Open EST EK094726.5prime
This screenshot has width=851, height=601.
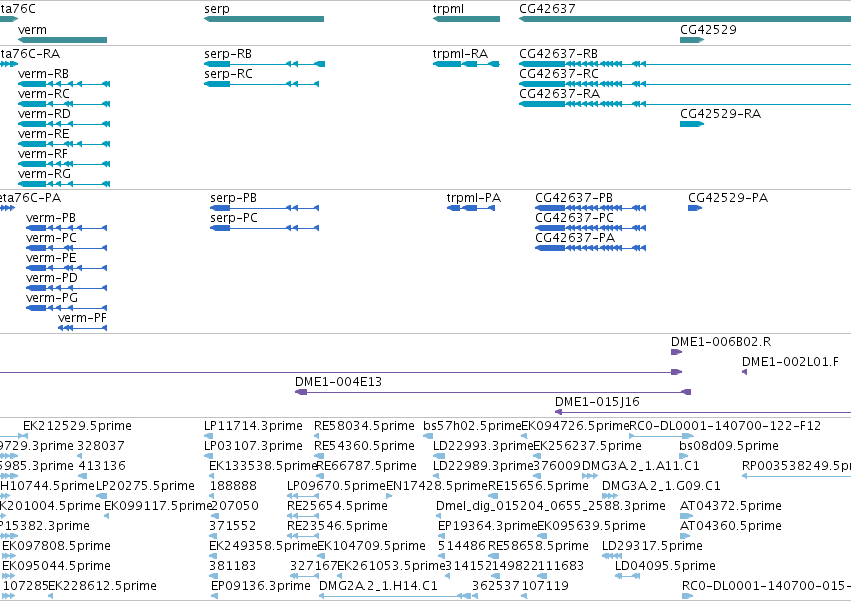point(575,426)
